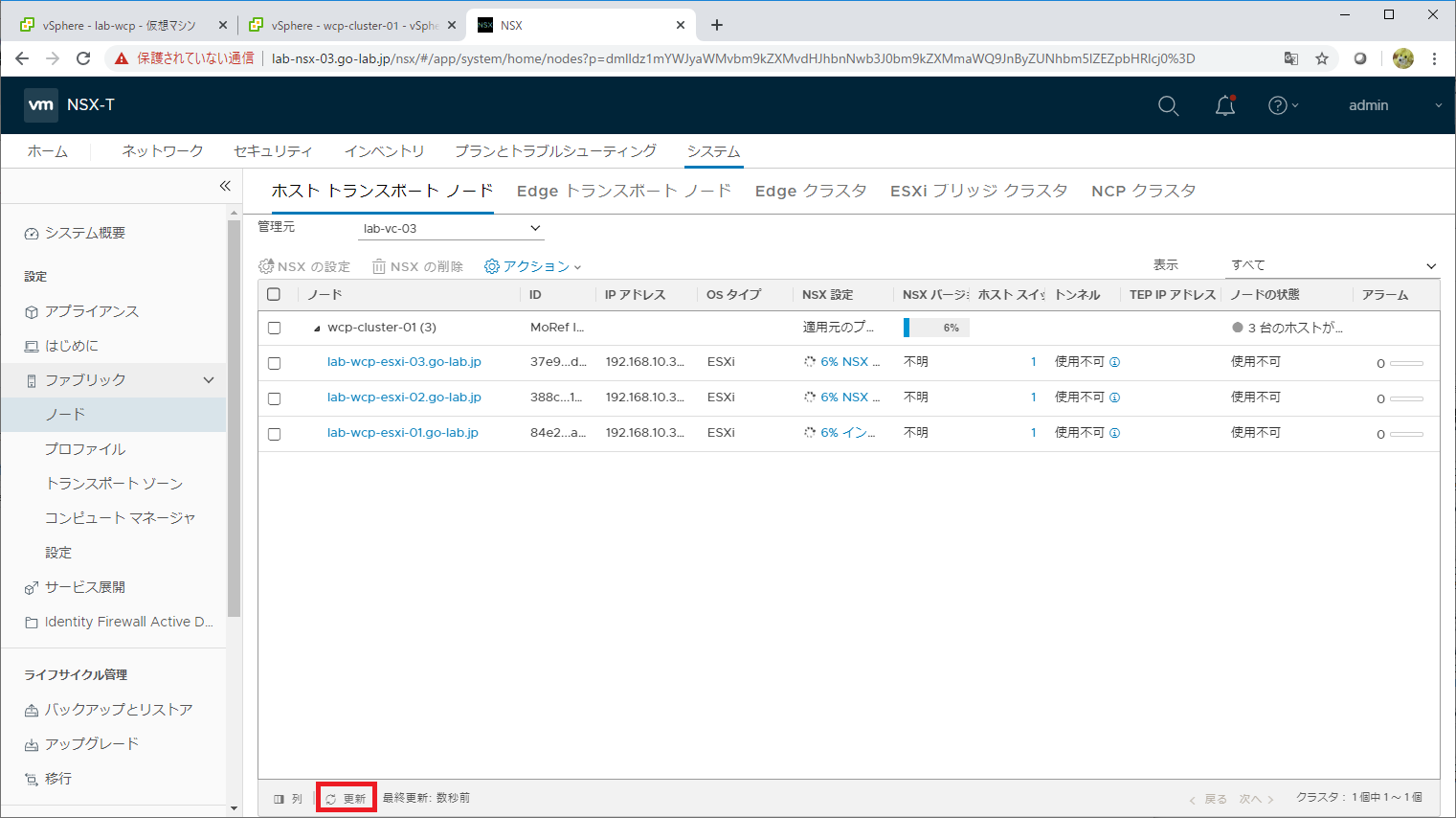This screenshot has width=1456, height=818.
Task: Open the lab-wcp-esxi-01.go-lab.jp host link
Action: point(403,433)
